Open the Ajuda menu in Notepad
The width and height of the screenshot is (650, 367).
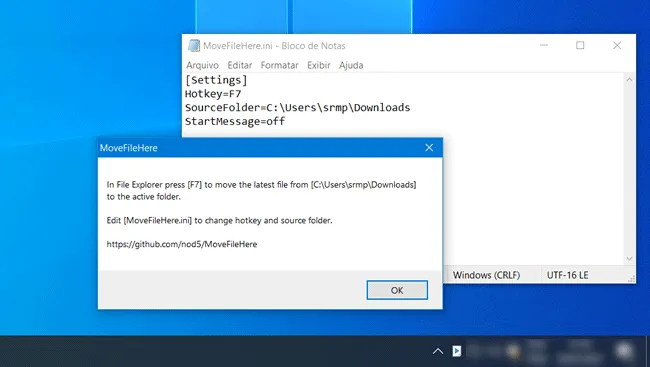[351, 65]
